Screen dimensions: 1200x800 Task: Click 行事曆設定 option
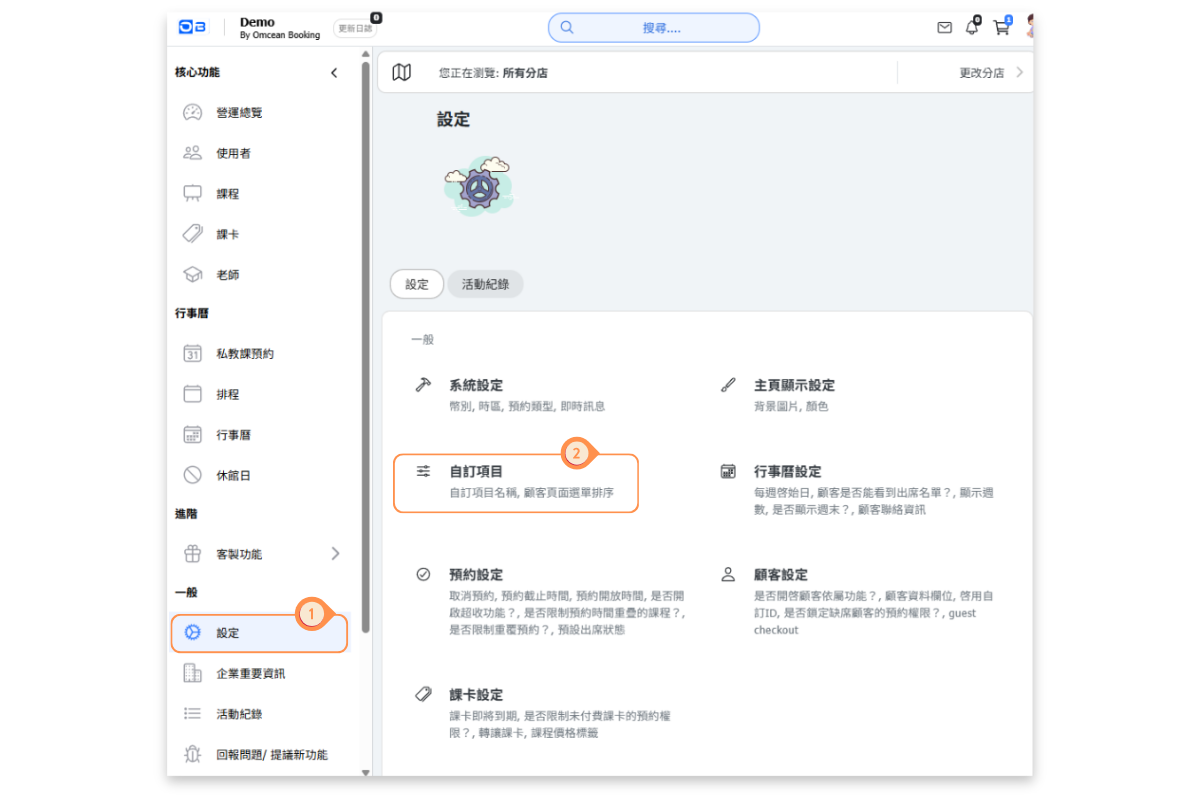pos(787,471)
